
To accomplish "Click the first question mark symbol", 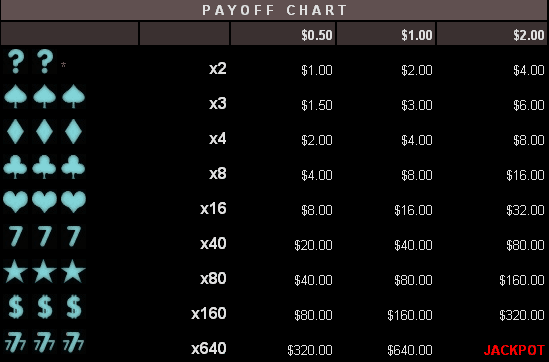I will (x=16, y=62).
